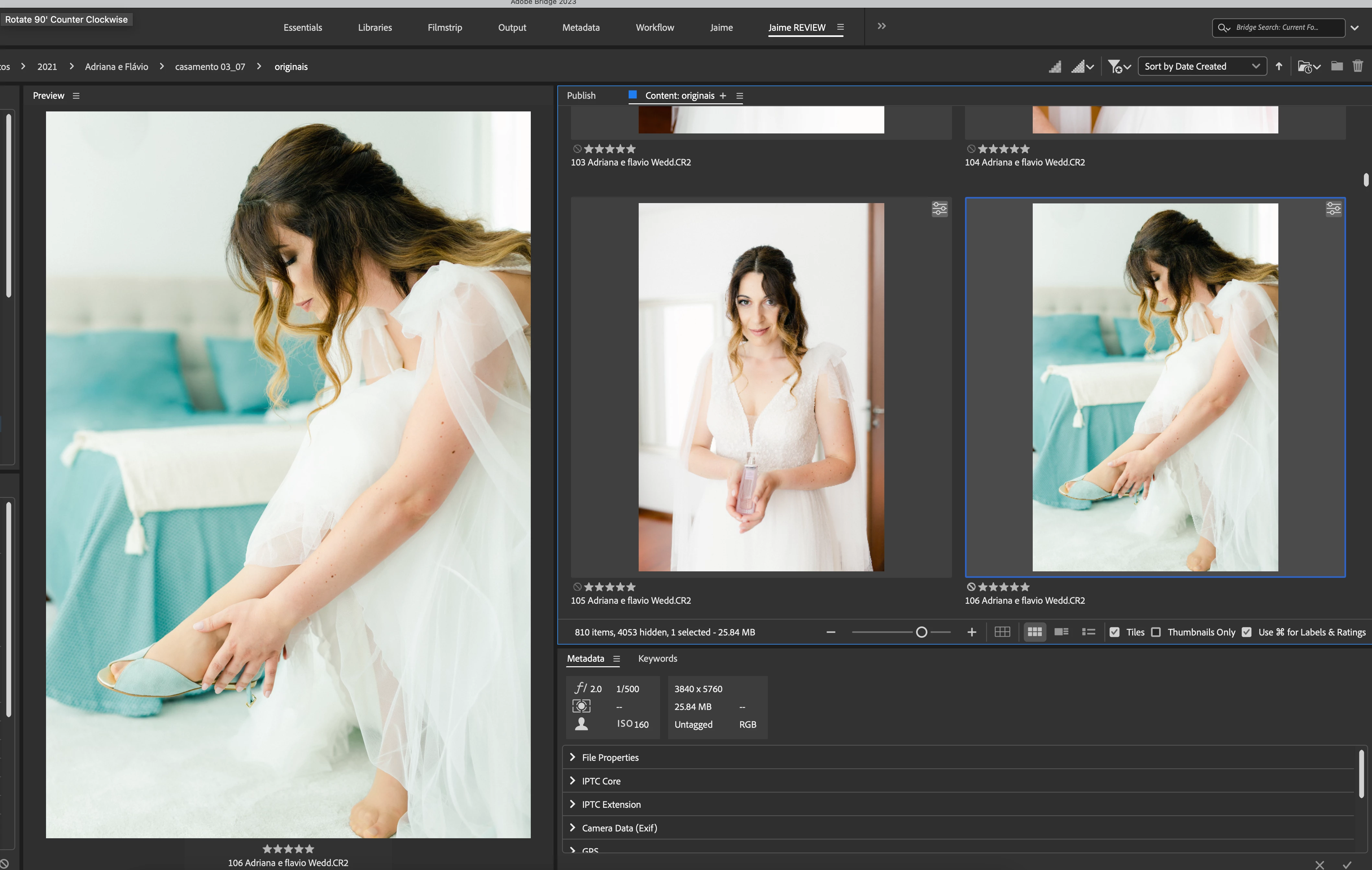Go to the Adriana e Flávio breadcrumb folder
Image resolution: width=1372 pixels, height=870 pixels.
point(116,67)
